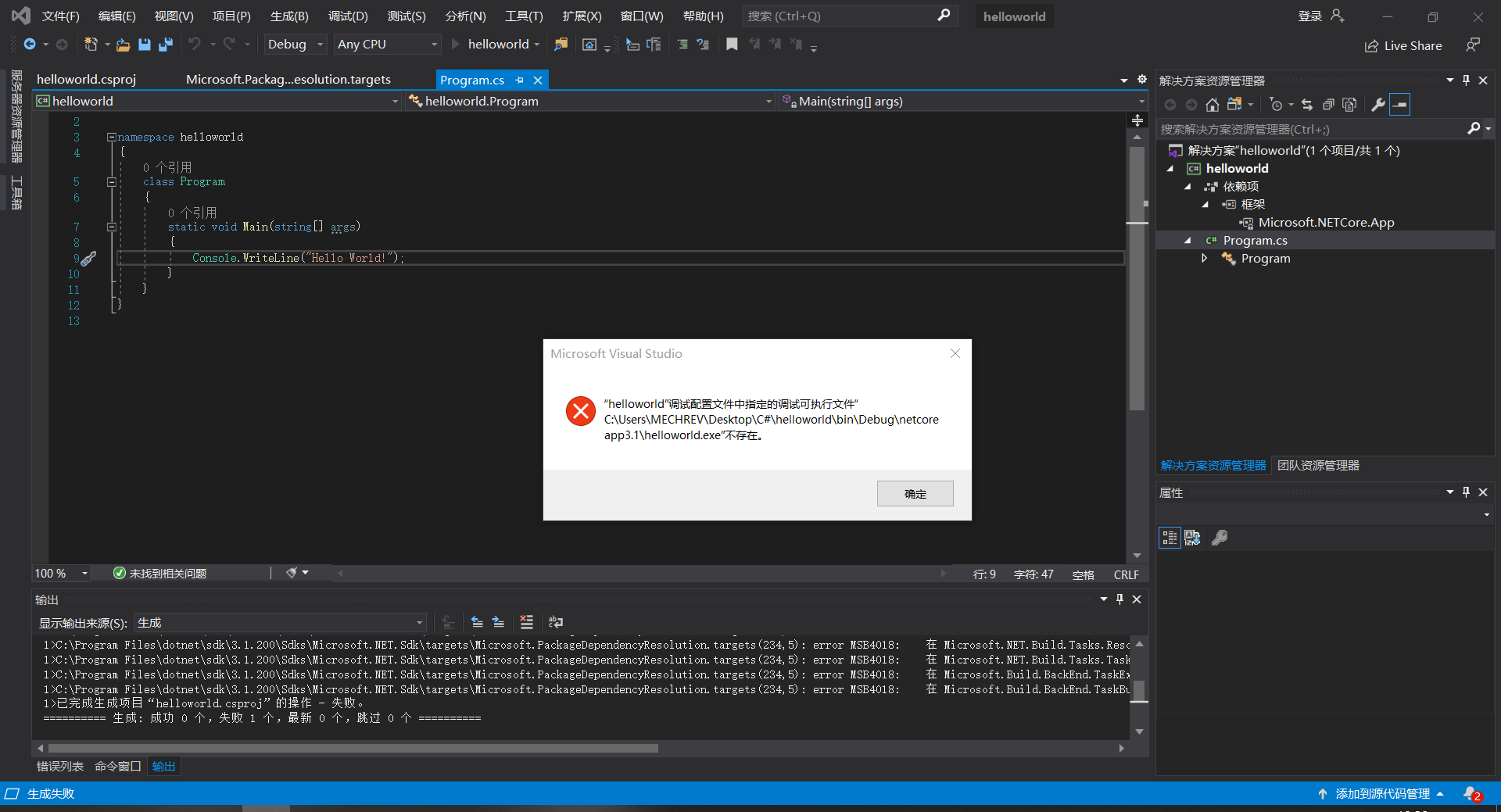Screen dimensions: 1501x812
Task: Click Collapse All icon in Solution Explorer
Action: tap(1328, 105)
